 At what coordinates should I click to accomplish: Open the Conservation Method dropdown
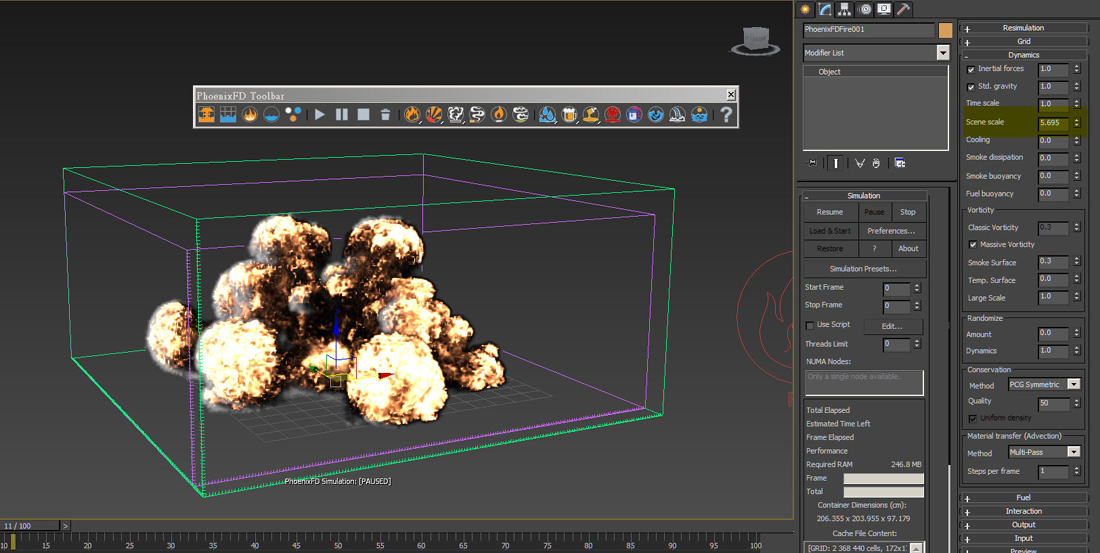[x=1073, y=385]
